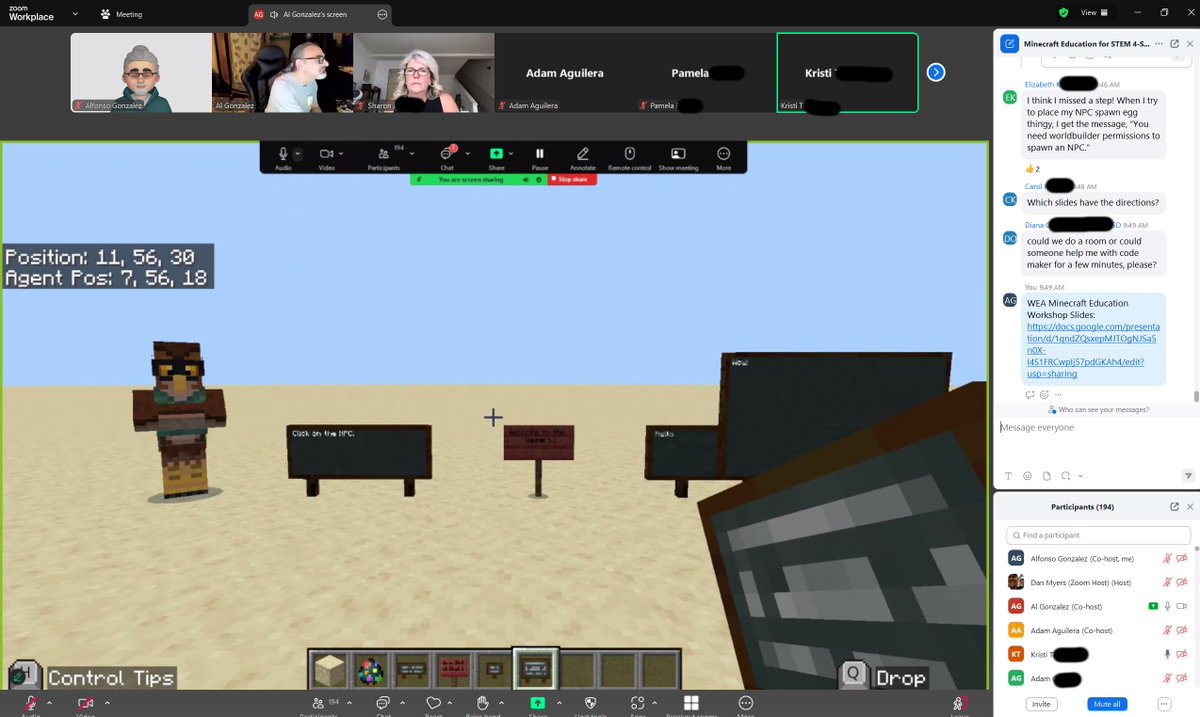Click the green Share icon in sharing toolbar
Image resolution: width=1200 pixels, height=717 pixels.
pyautogui.click(x=496, y=154)
